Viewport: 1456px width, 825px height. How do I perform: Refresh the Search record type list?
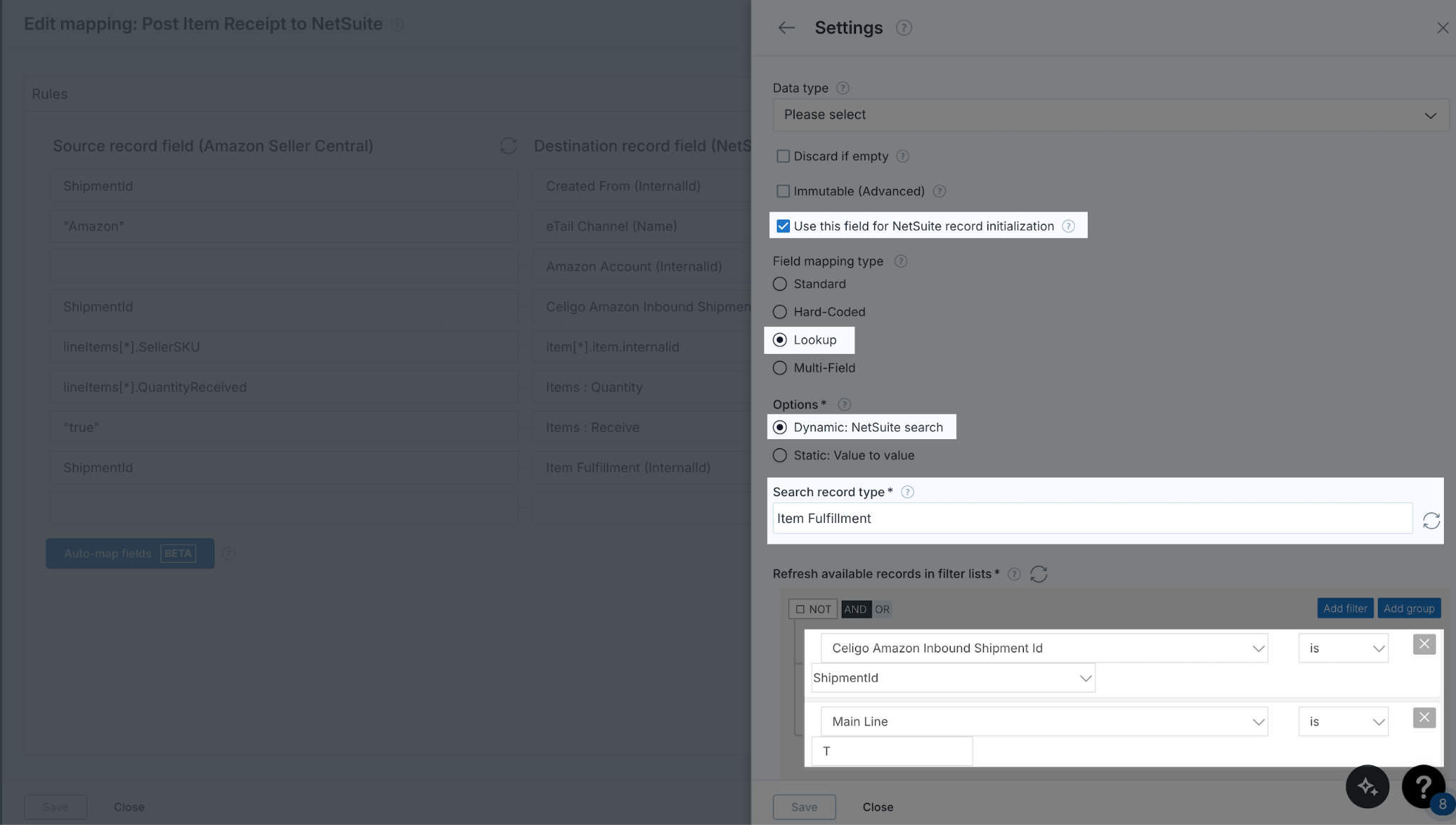(x=1431, y=521)
